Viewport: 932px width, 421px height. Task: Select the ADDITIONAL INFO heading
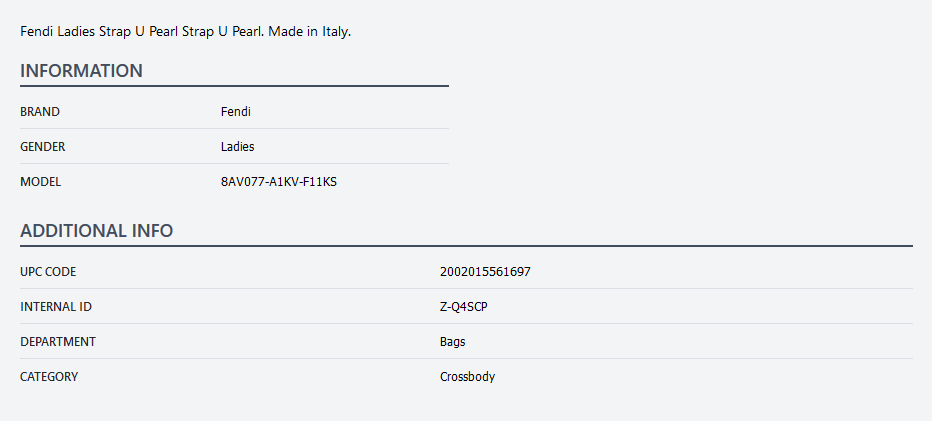(x=97, y=231)
